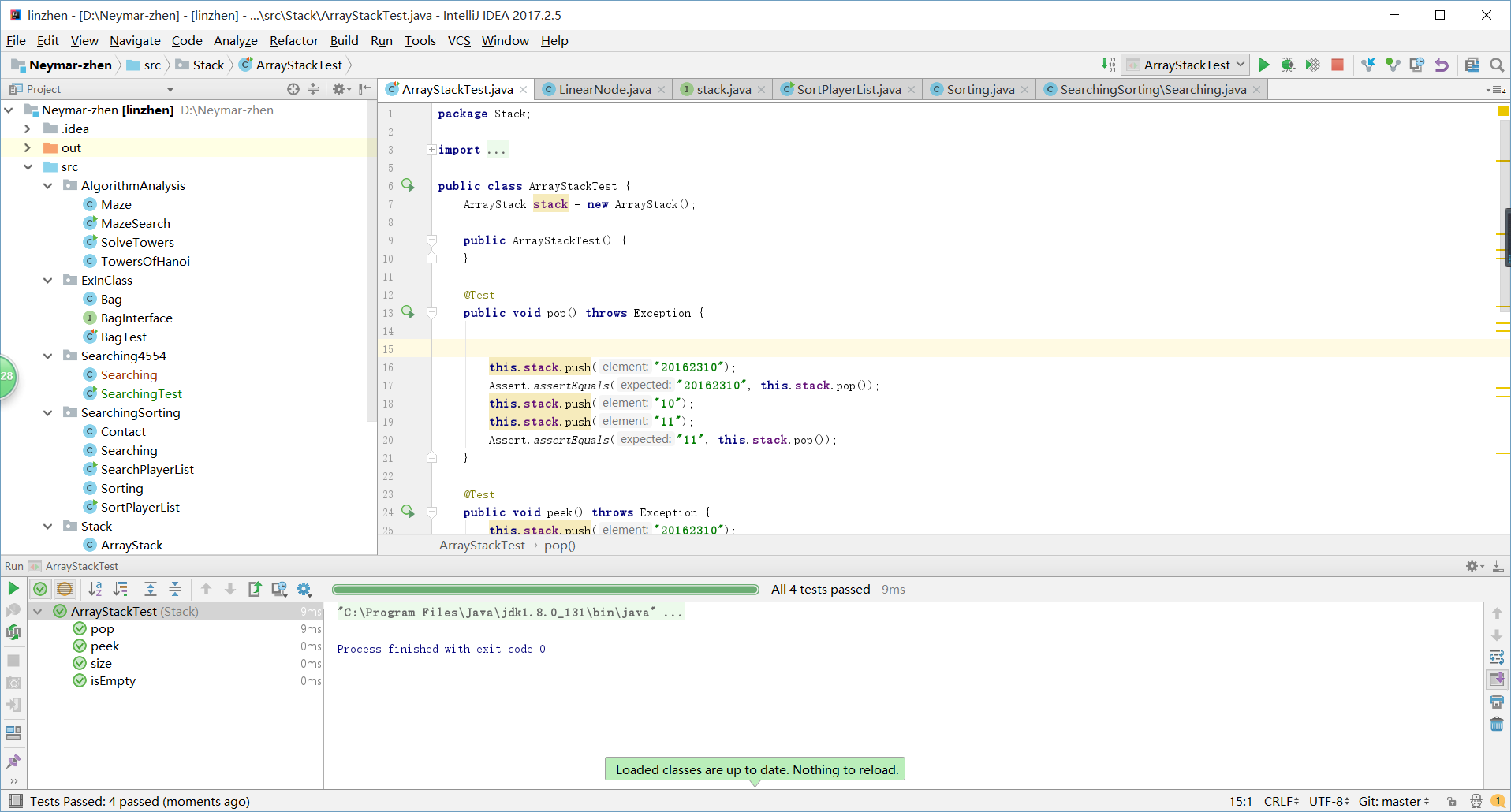Toggle Show Ignored tests filter
The height and width of the screenshot is (812, 1511).
65,589
